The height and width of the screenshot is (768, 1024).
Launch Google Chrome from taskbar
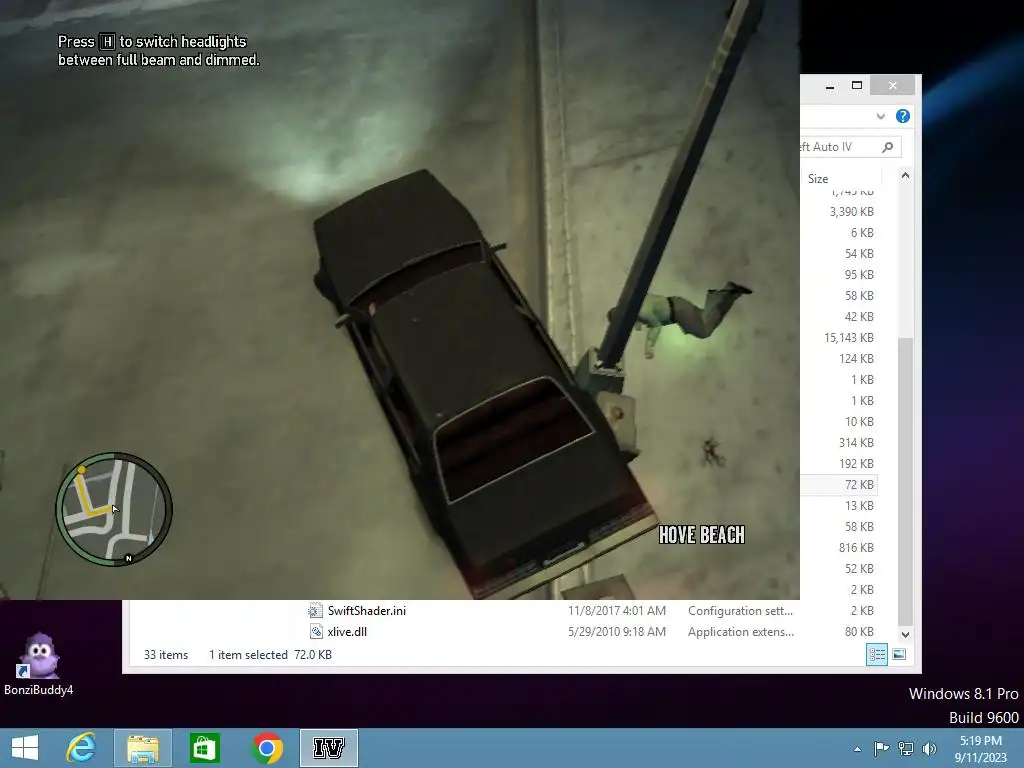(266, 748)
